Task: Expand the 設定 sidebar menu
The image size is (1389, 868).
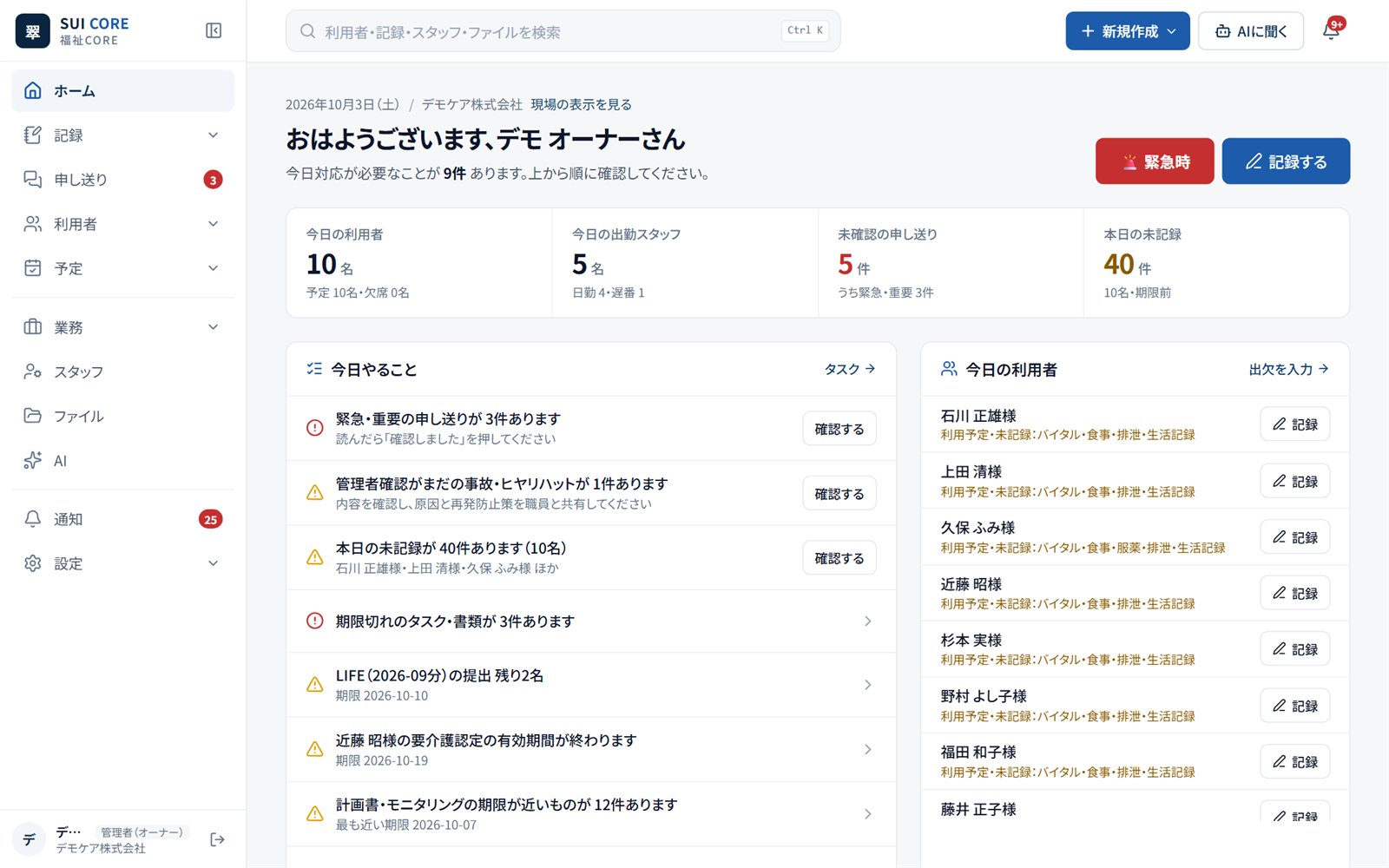Action: click(x=122, y=563)
